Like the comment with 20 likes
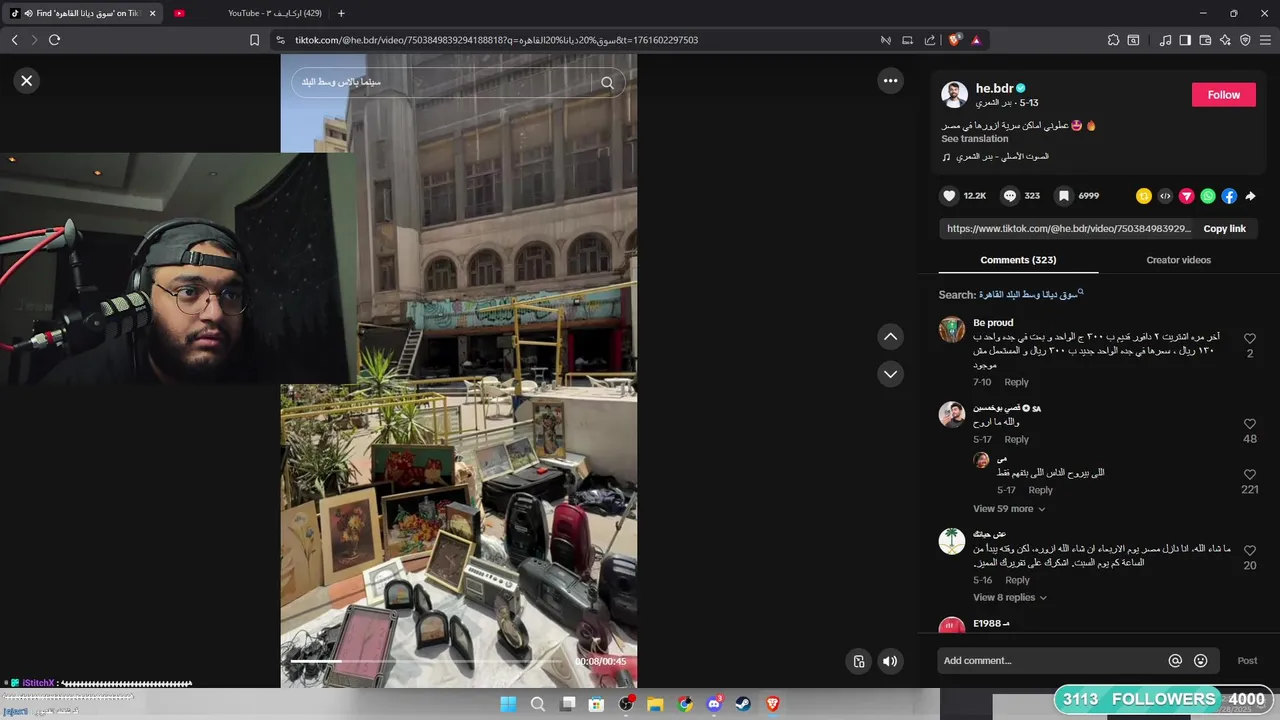Image resolution: width=1280 pixels, height=720 pixels. pos(1250,551)
